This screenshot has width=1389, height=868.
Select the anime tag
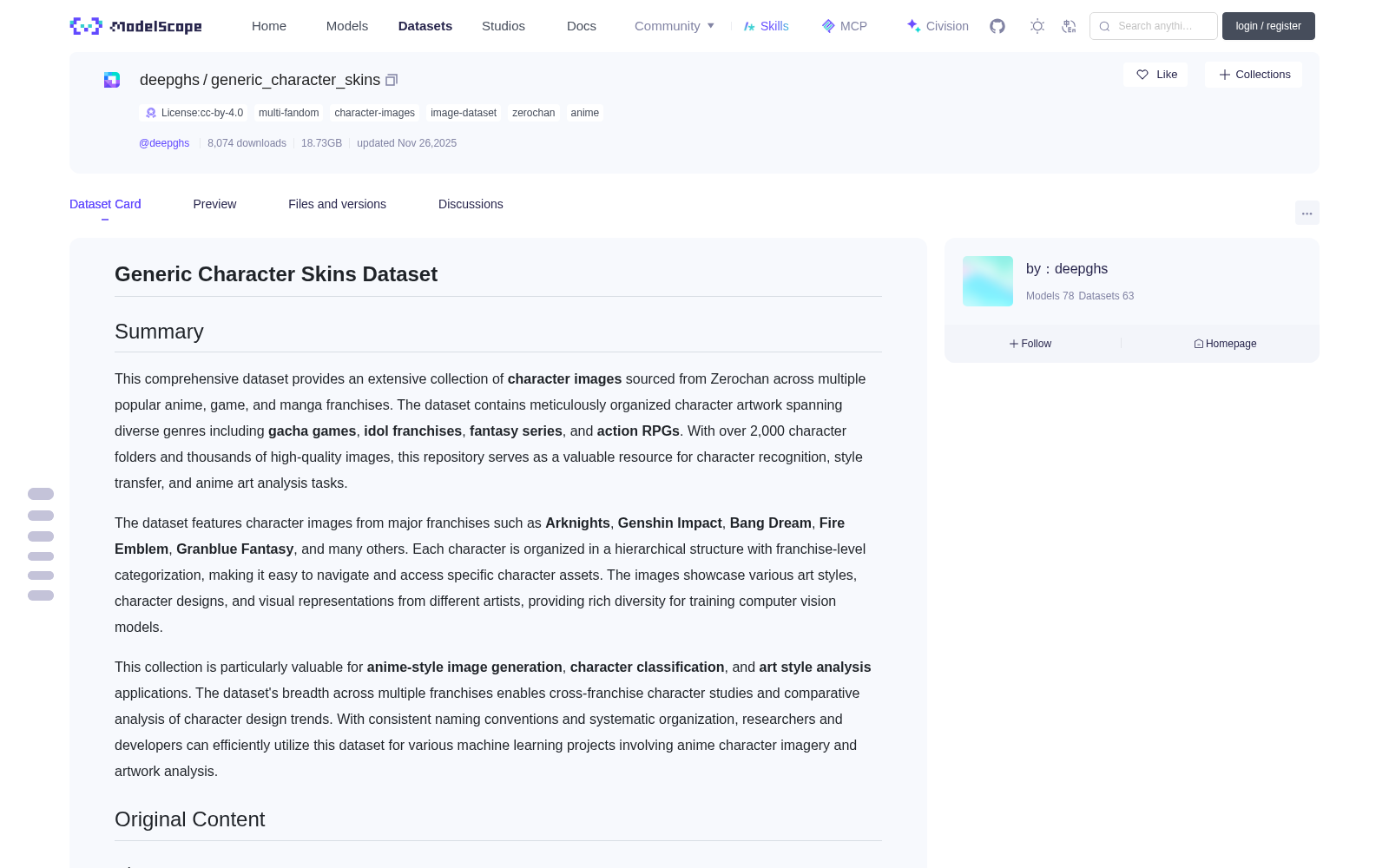[x=584, y=113]
